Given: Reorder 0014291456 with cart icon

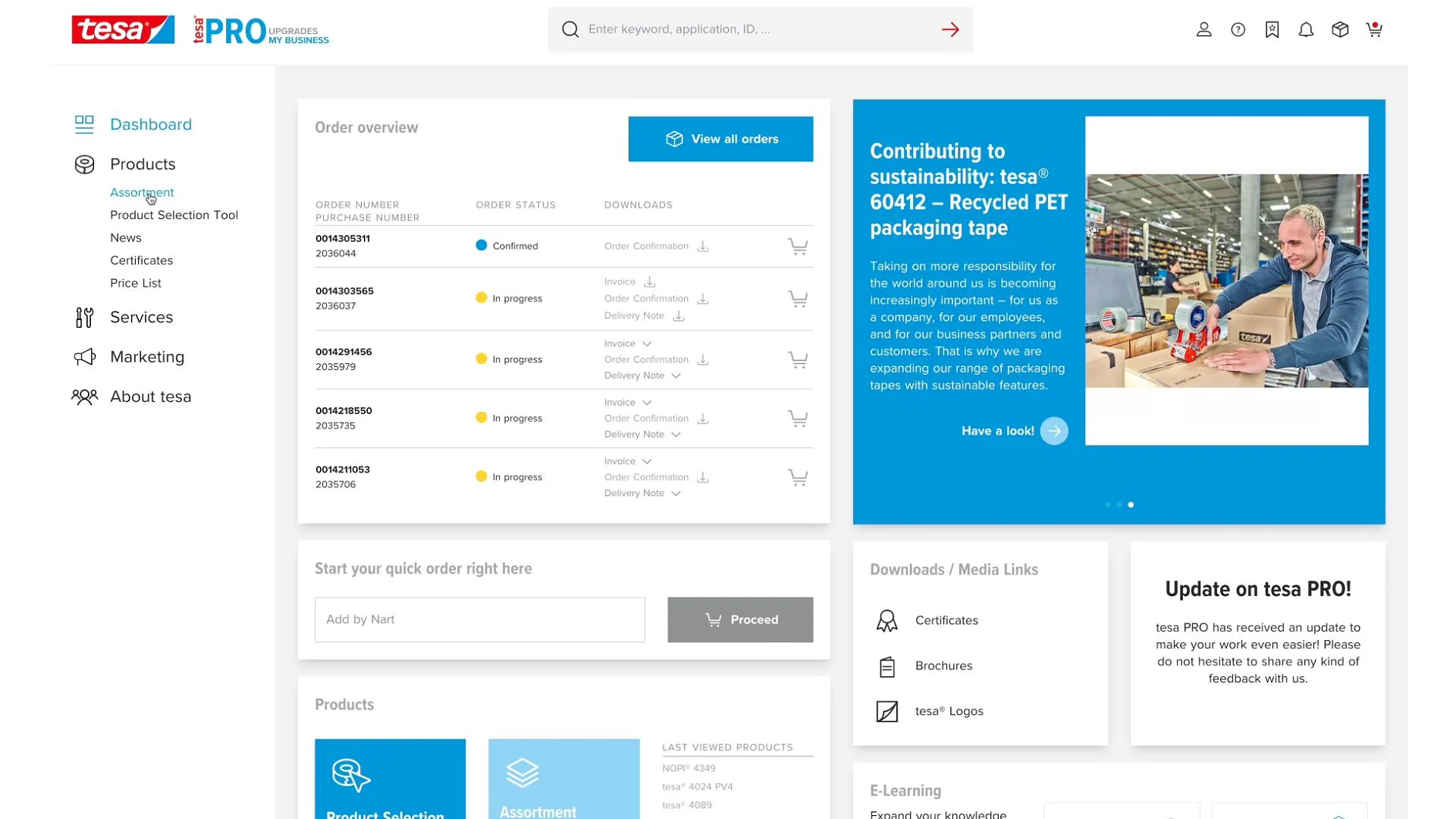Looking at the screenshot, I should tap(798, 359).
